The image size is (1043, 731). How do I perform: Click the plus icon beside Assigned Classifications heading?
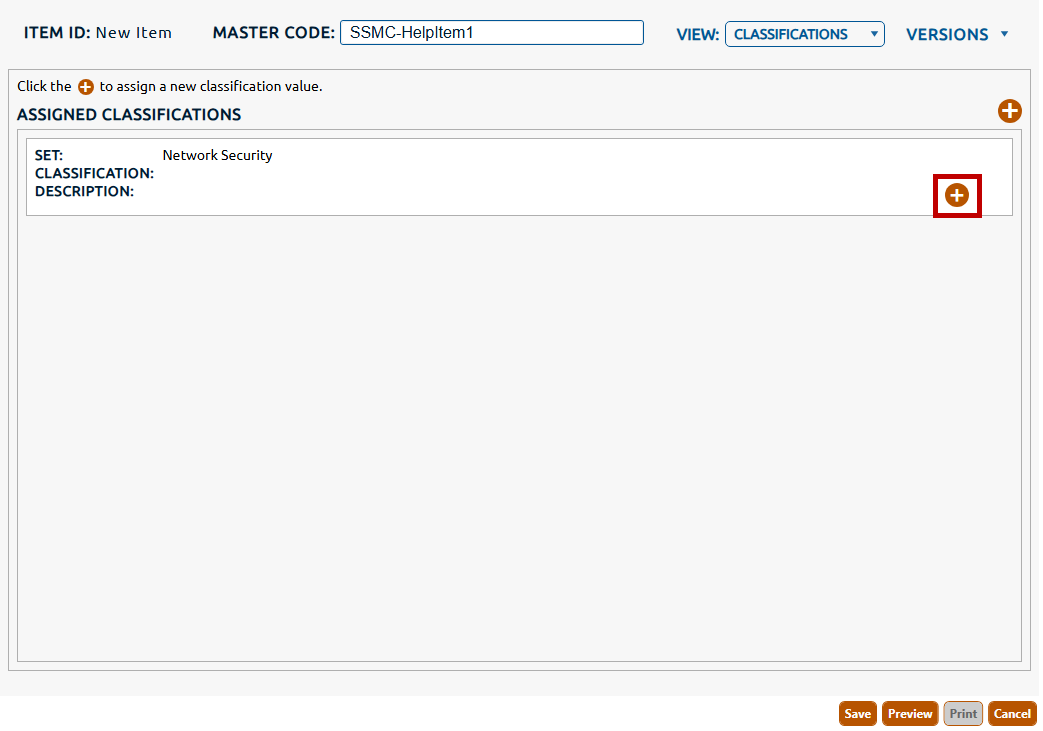pos(1009,111)
